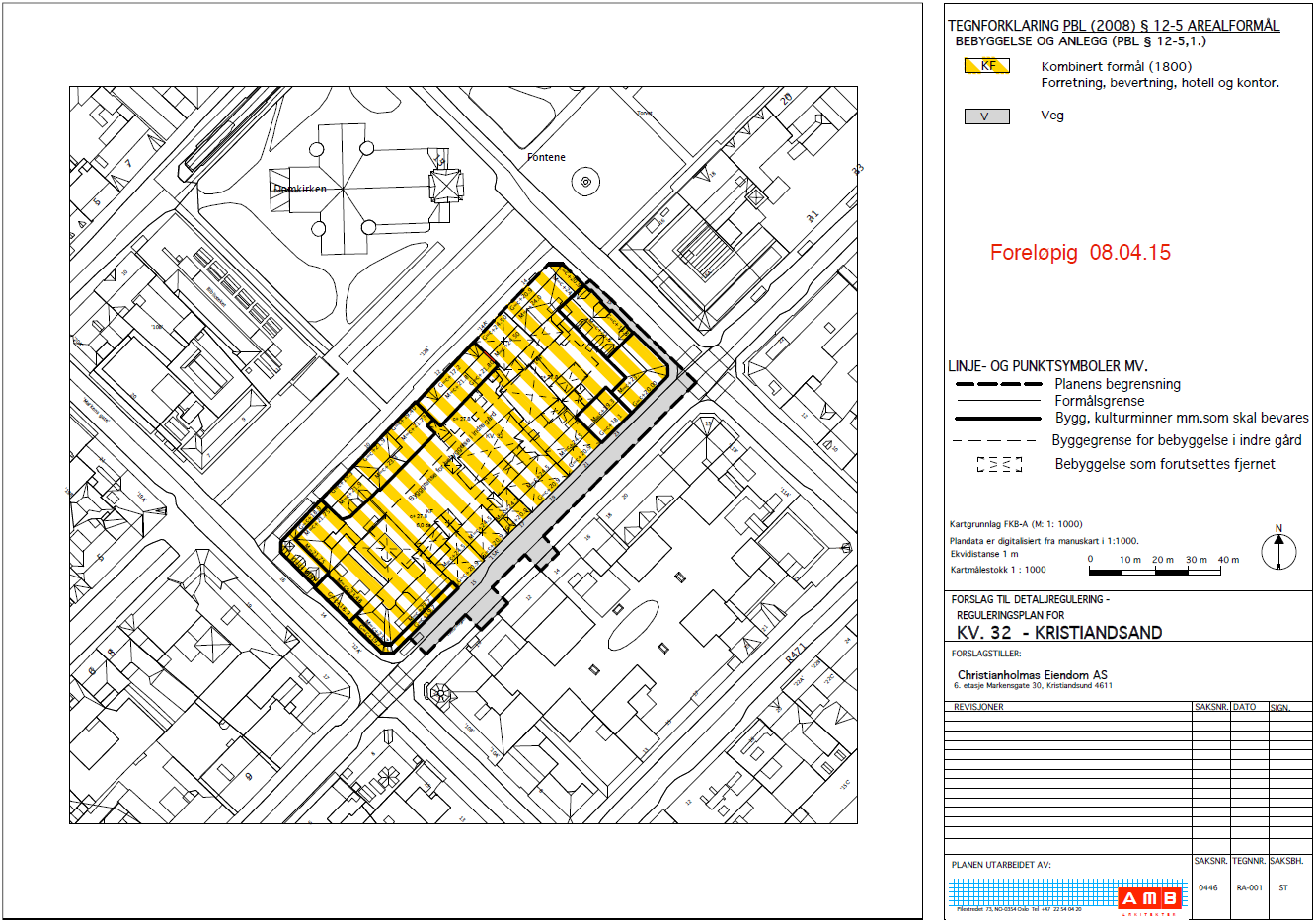Click the case number value '0446'
Viewport: 1316px width, 924px height.
pyautogui.click(x=1208, y=887)
